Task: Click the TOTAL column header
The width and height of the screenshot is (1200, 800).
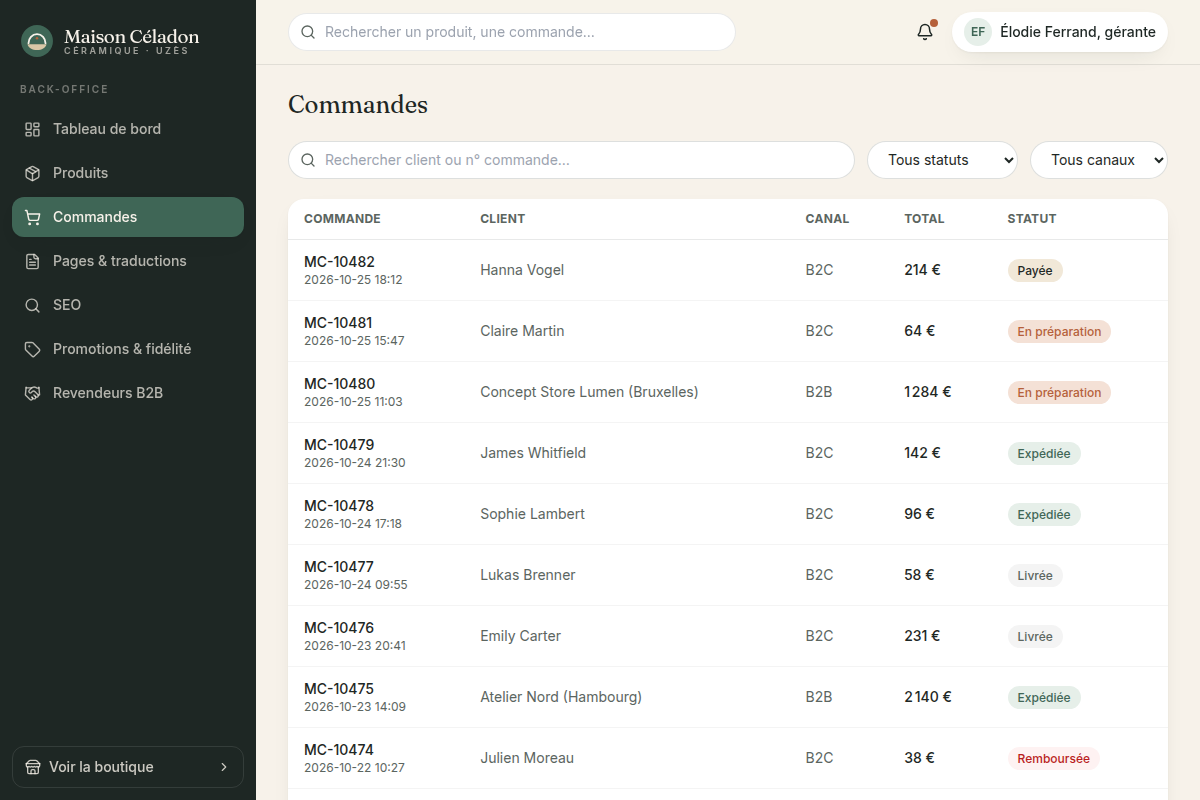Action: (x=924, y=219)
